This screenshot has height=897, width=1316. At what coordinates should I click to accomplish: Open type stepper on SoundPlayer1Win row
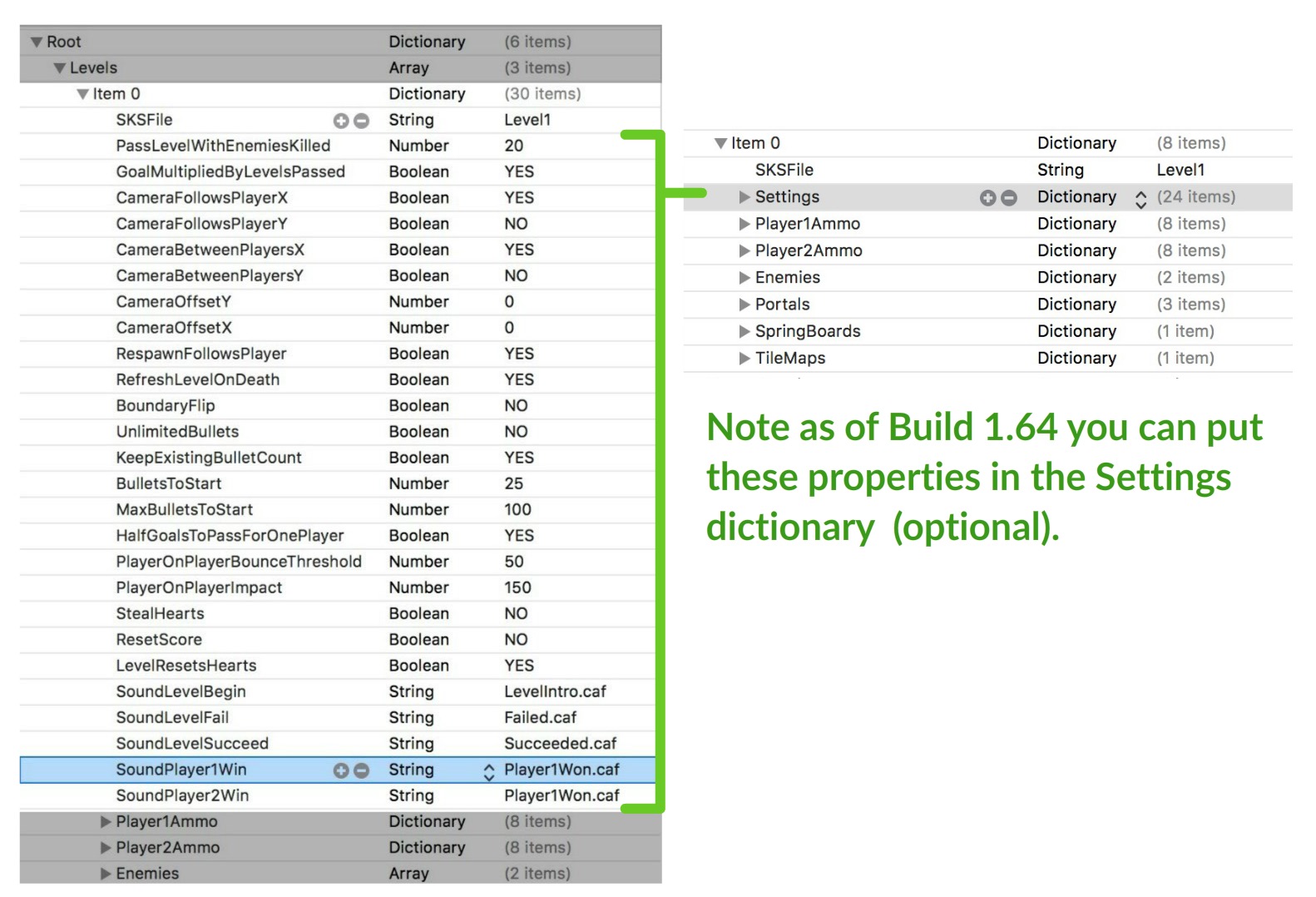(489, 771)
